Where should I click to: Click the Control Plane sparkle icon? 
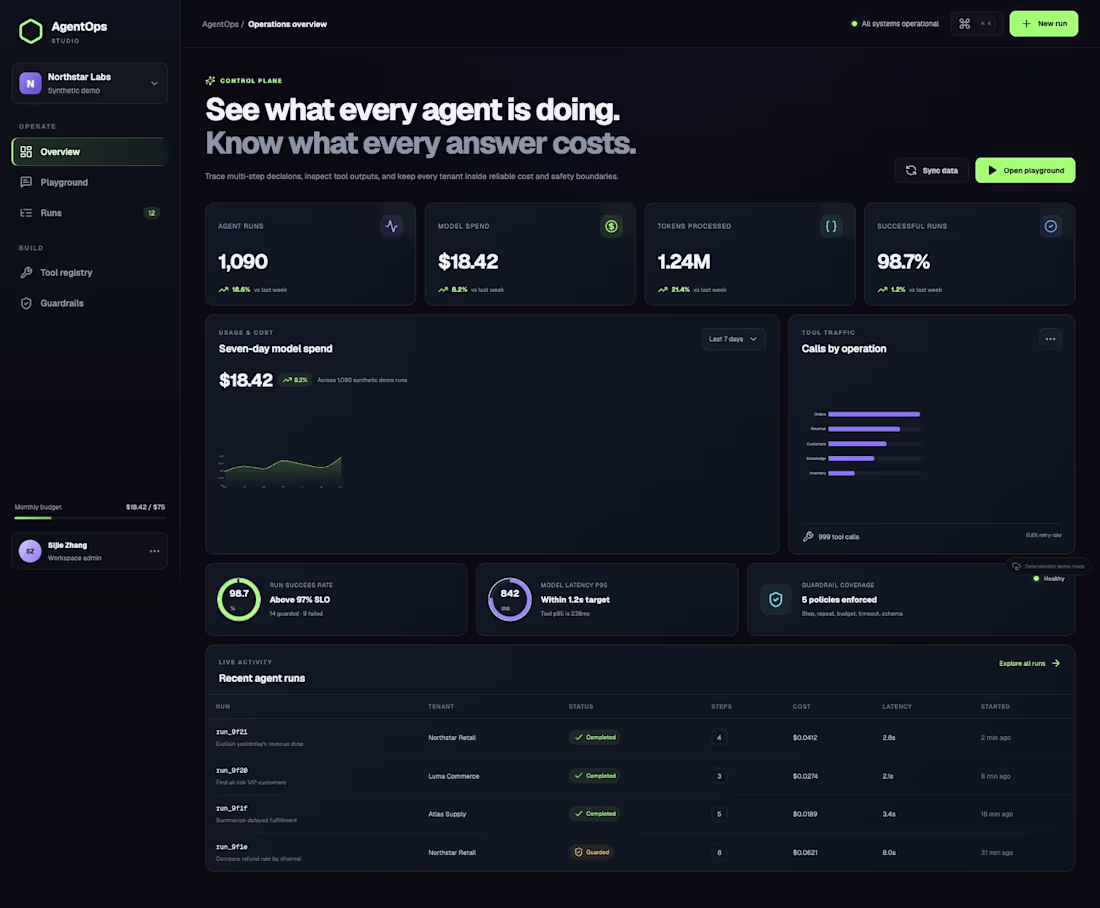(x=210, y=81)
